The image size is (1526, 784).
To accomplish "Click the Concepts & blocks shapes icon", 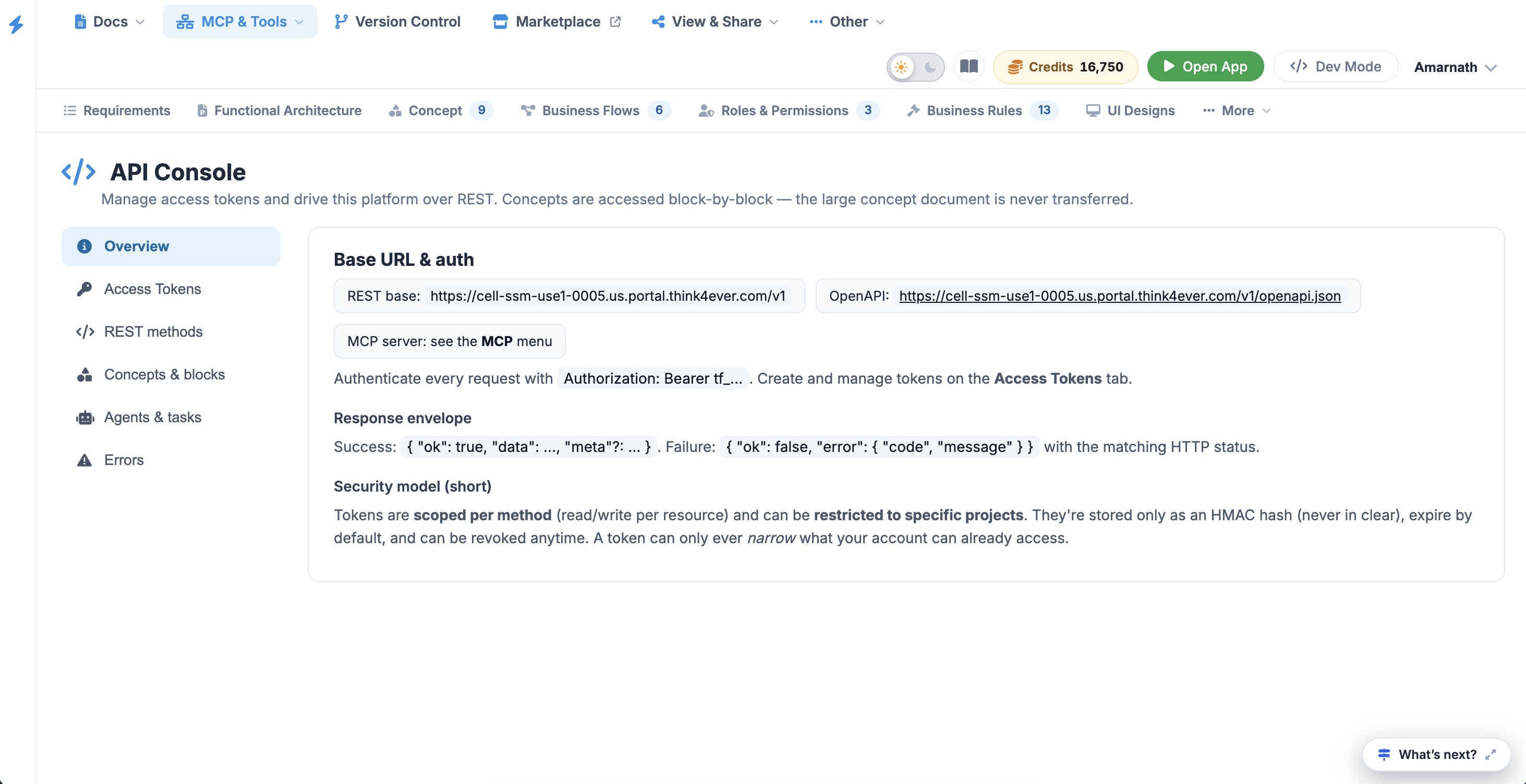I will click(84, 375).
